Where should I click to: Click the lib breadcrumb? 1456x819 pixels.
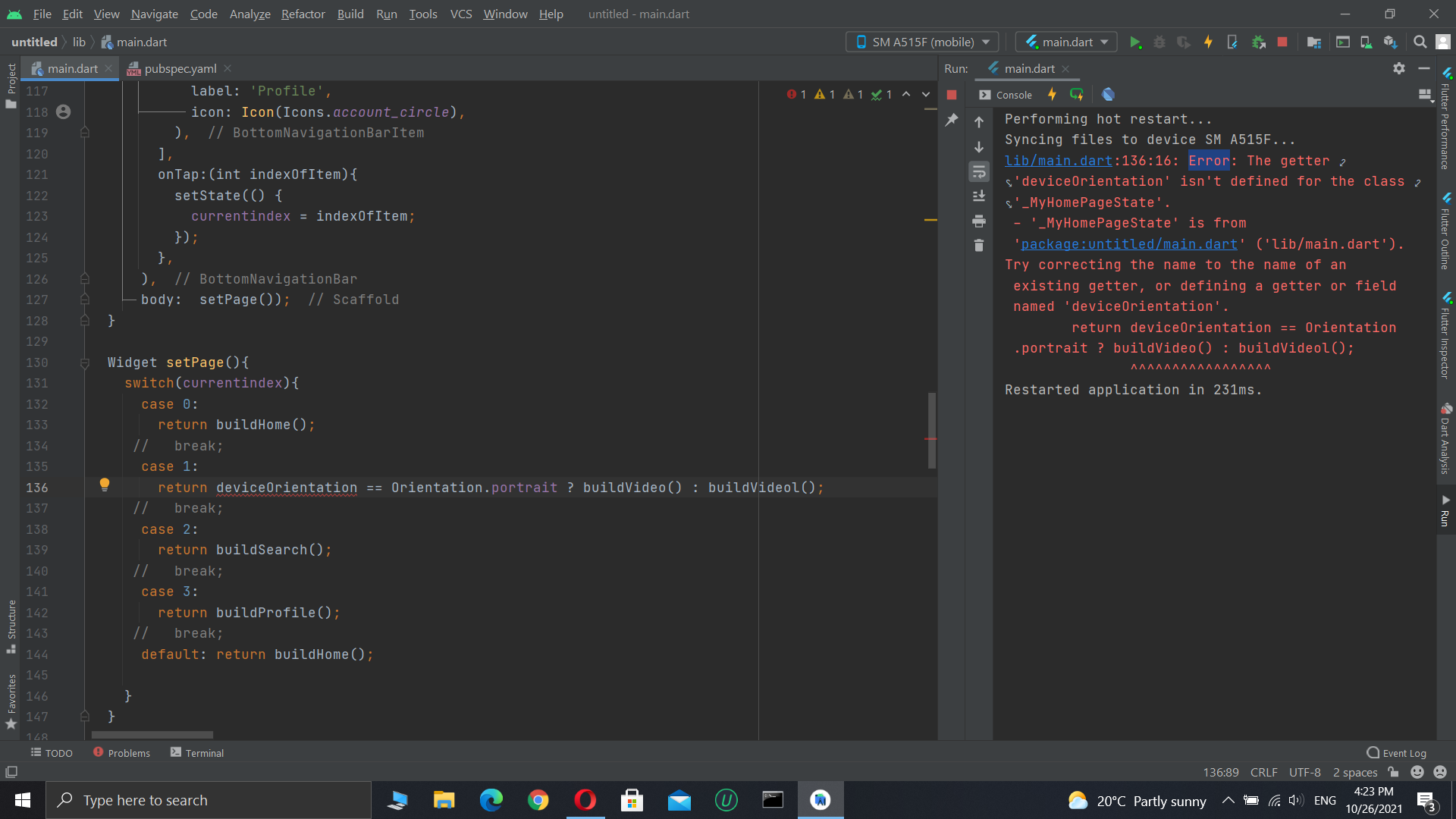(79, 42)
